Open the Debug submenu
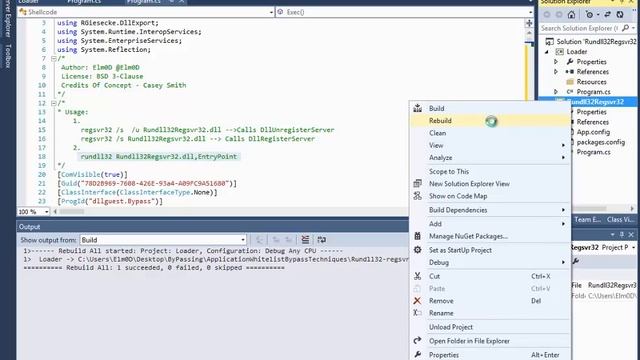Image resolution: width=640 pixels, height=360 pixels. click(x=490, y=262)
